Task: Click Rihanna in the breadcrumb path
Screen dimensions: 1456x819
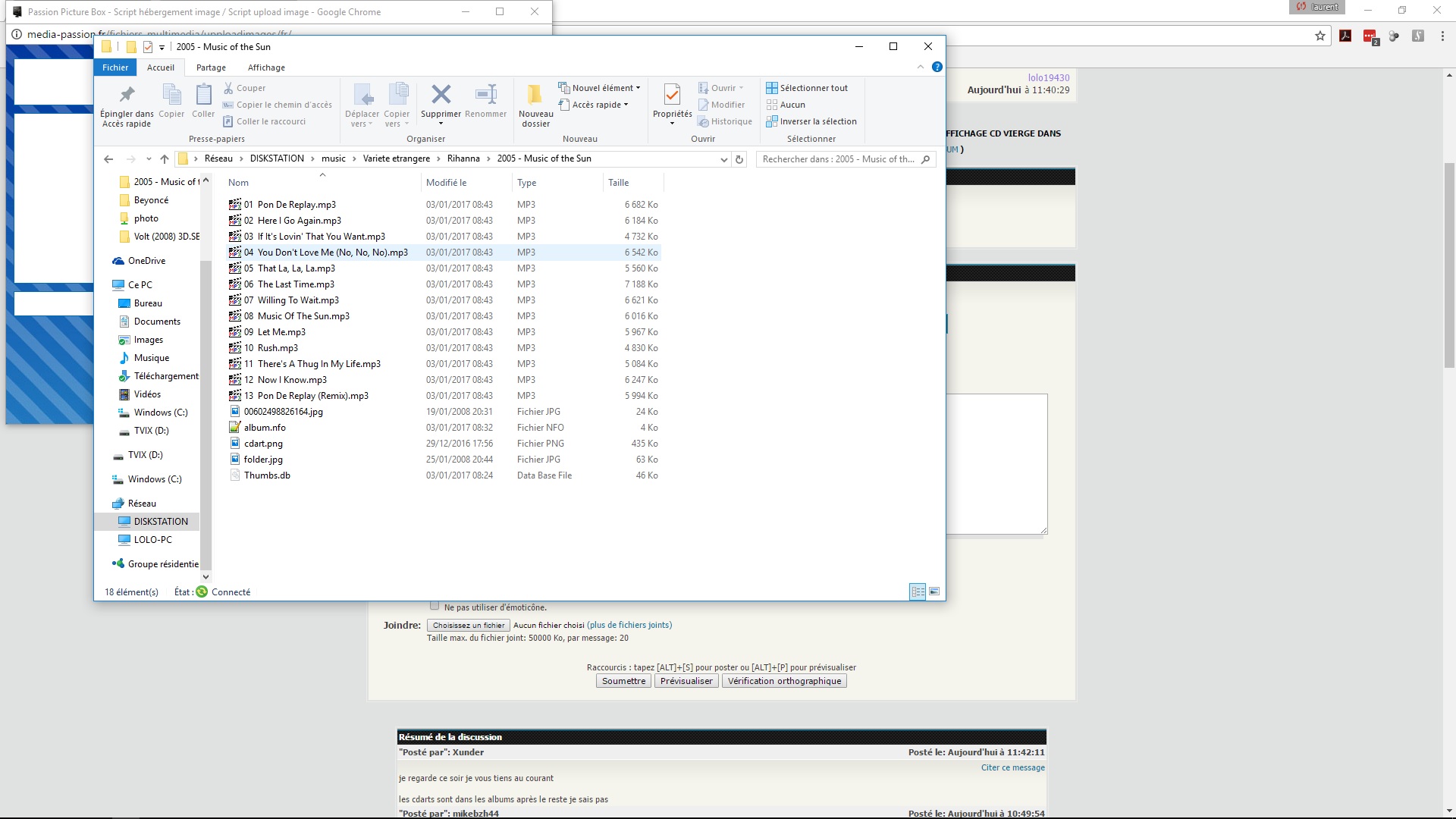Action: 463,158
